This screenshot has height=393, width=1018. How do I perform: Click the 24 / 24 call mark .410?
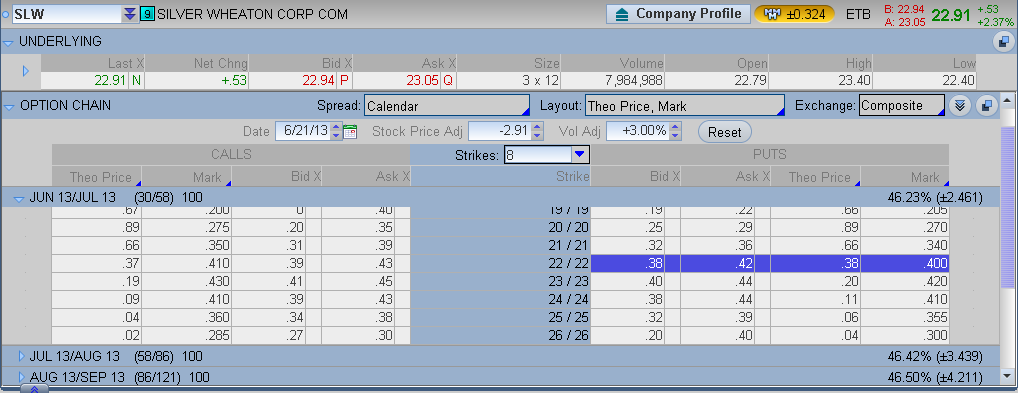click(x=186, y=300)
